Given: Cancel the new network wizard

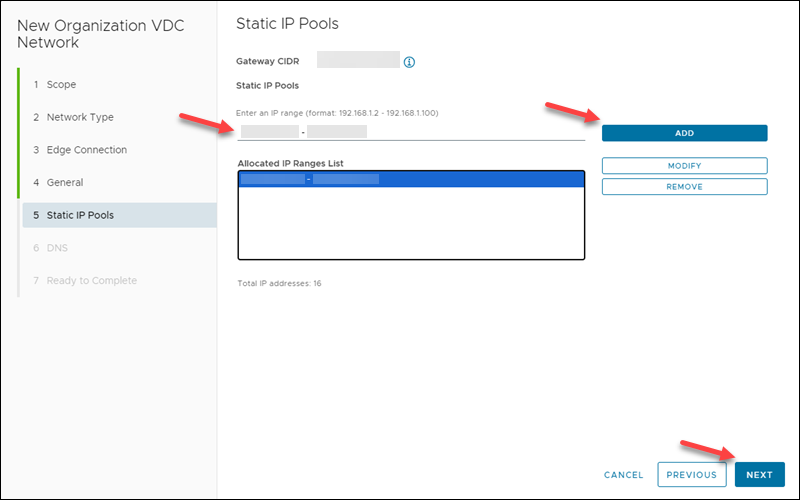Looking at the screenshot, I should 623,475.
